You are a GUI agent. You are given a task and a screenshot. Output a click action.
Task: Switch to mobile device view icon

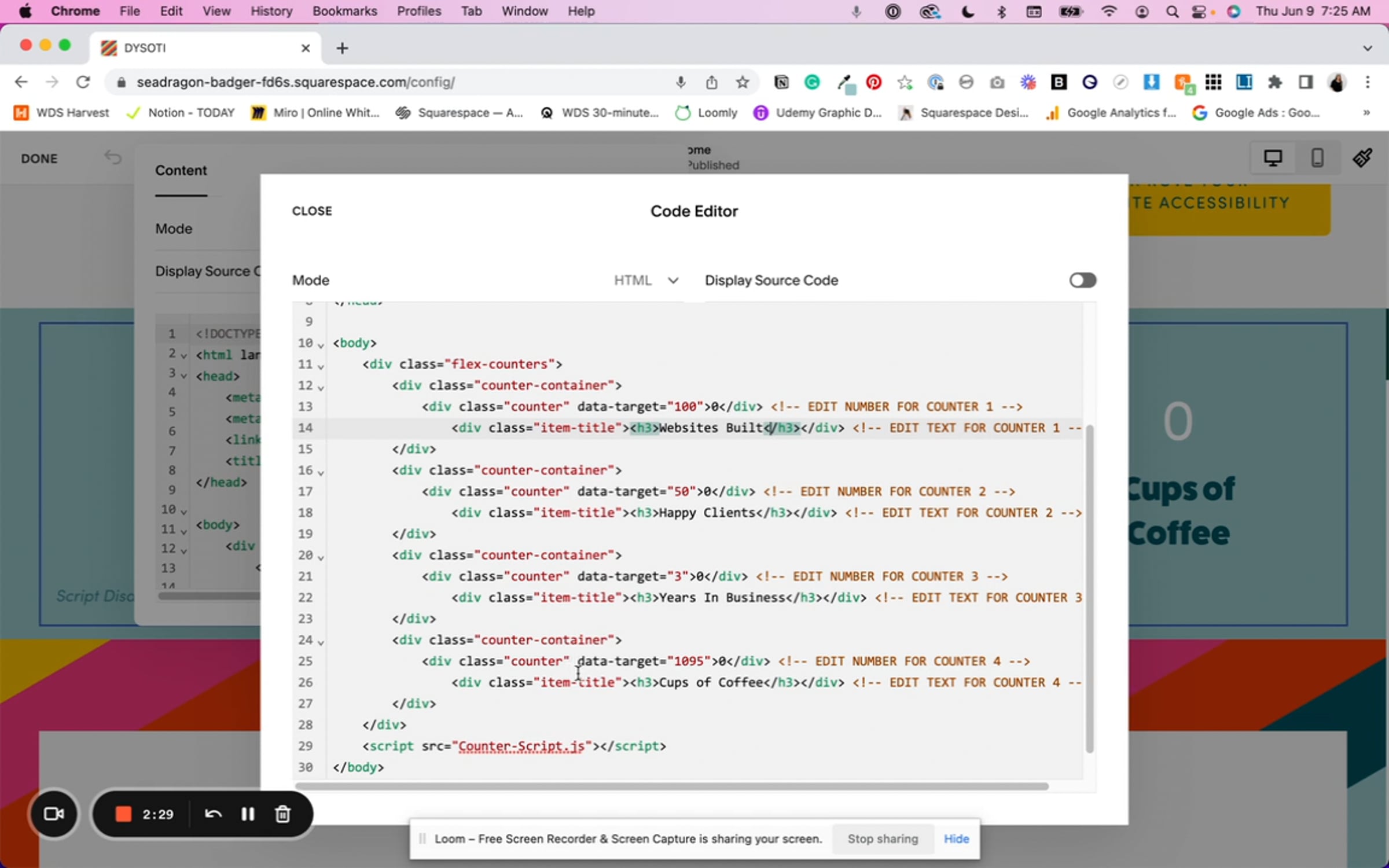tap(1317, 158)
